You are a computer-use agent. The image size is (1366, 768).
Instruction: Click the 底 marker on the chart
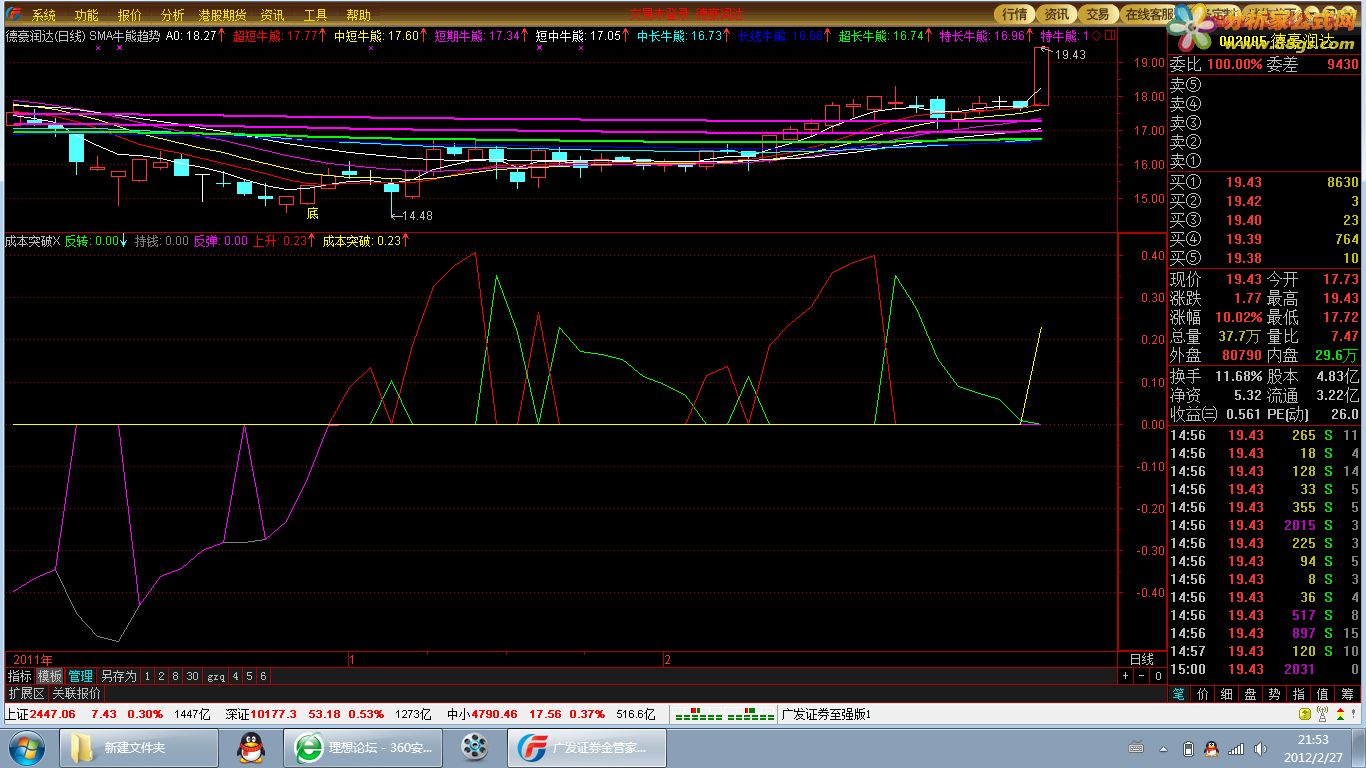[x=312, y=213]
